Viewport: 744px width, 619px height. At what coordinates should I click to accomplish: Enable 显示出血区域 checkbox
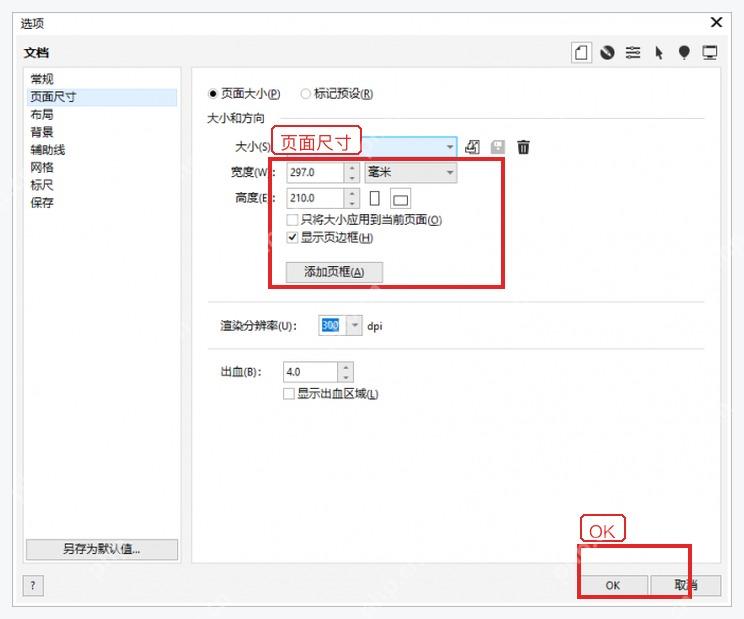click(288, 394)
